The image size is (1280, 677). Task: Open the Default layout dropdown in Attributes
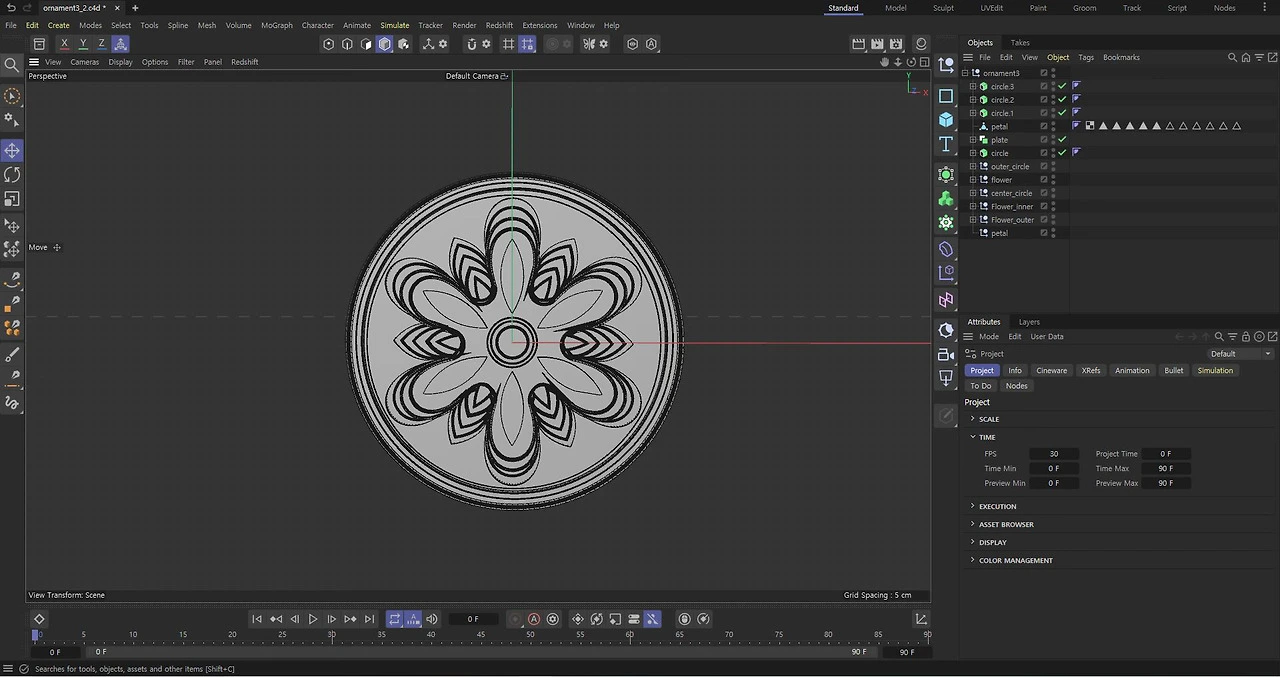tap(1240, 354)
